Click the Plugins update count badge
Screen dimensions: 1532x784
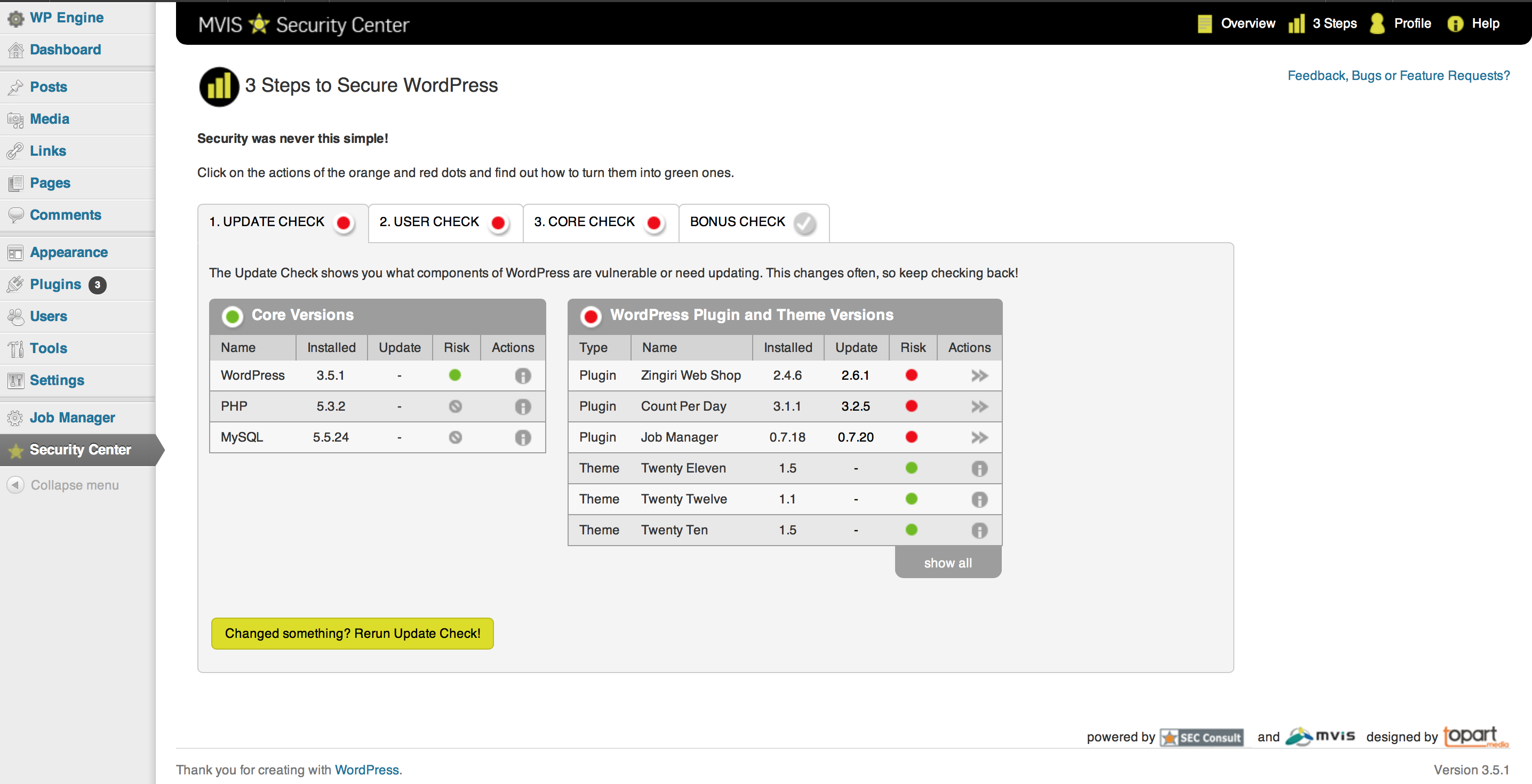98,285
